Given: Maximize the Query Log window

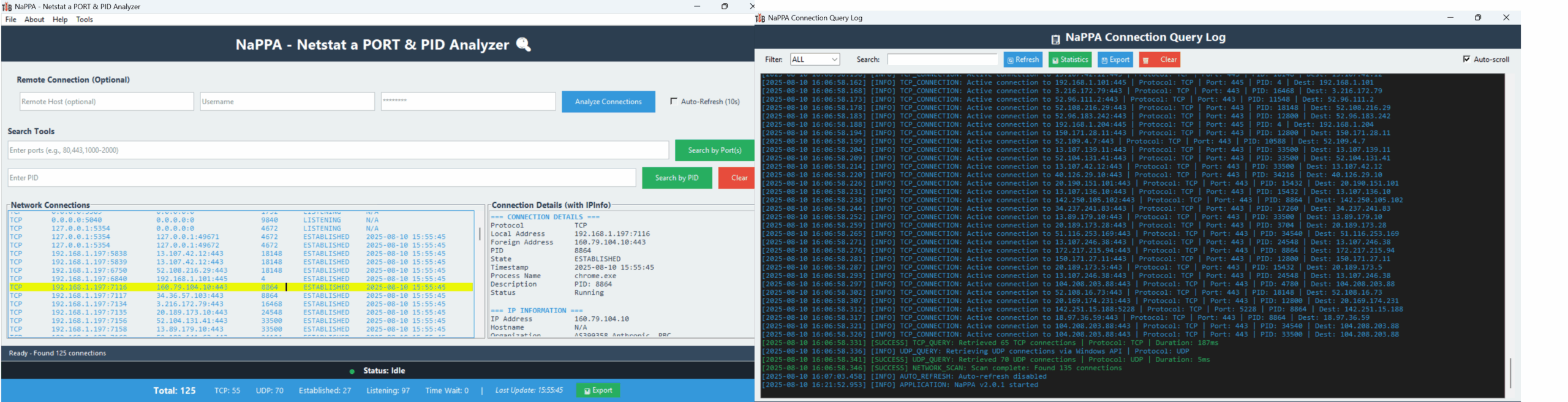Looking at the screenshot, I should [x=1478, y=18].
